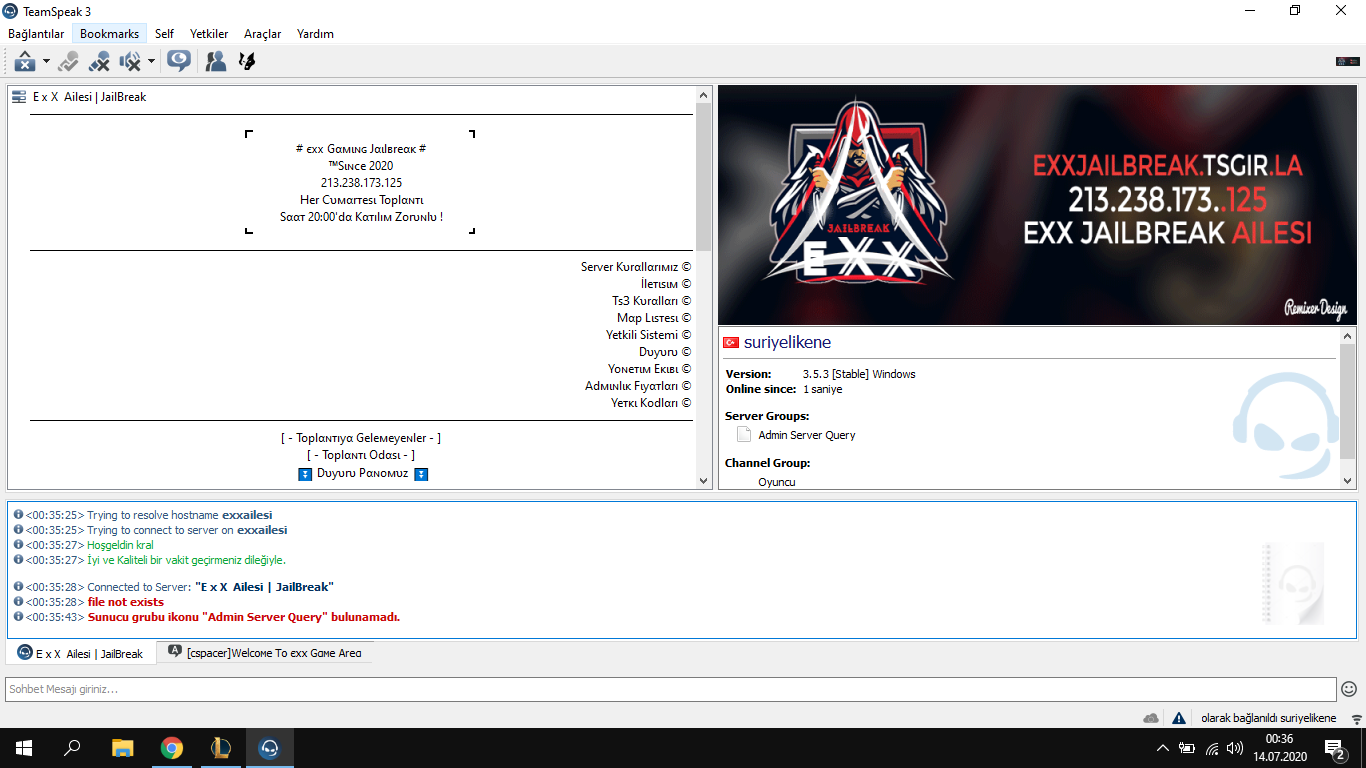Open the Araçlar menu
This screenshot has width=1366, height=768.
(x=263, y=34)
